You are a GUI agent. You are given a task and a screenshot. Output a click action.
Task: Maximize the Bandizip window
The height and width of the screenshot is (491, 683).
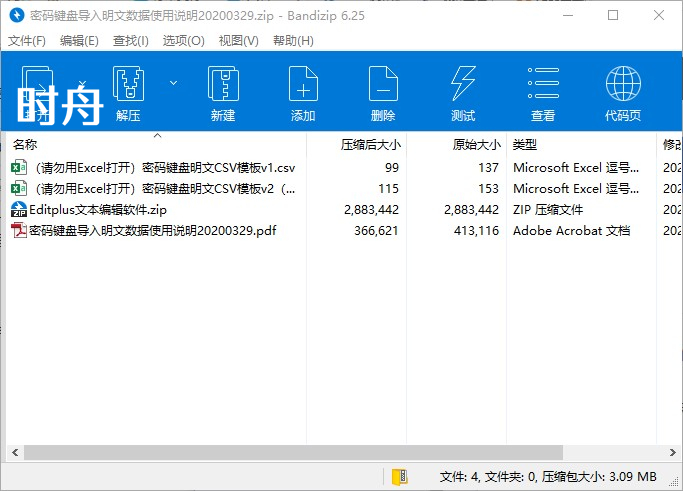(613, 15)
